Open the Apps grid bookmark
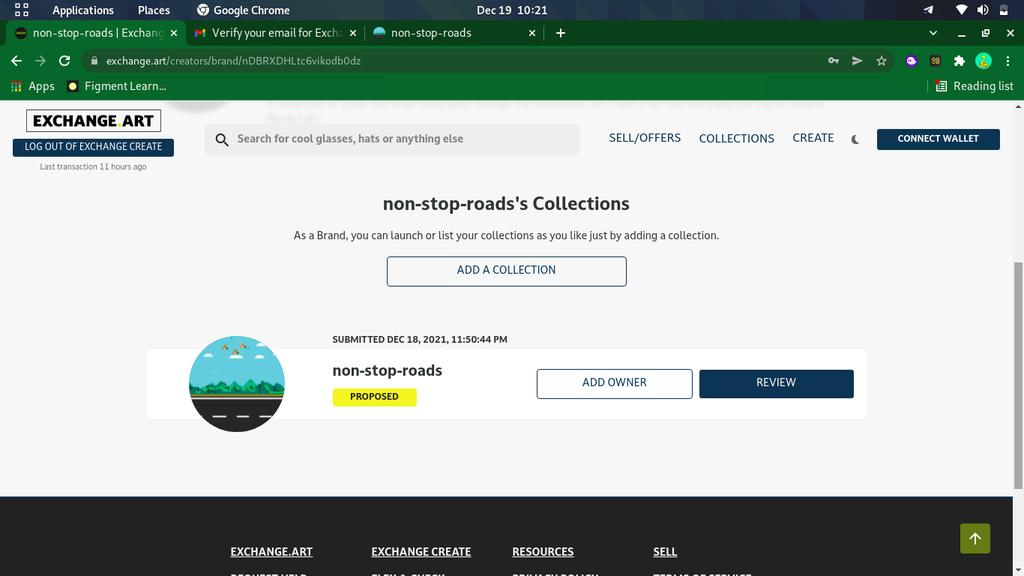The height and width of the screenshot is (576, 1024). click(x=32, y=86)
